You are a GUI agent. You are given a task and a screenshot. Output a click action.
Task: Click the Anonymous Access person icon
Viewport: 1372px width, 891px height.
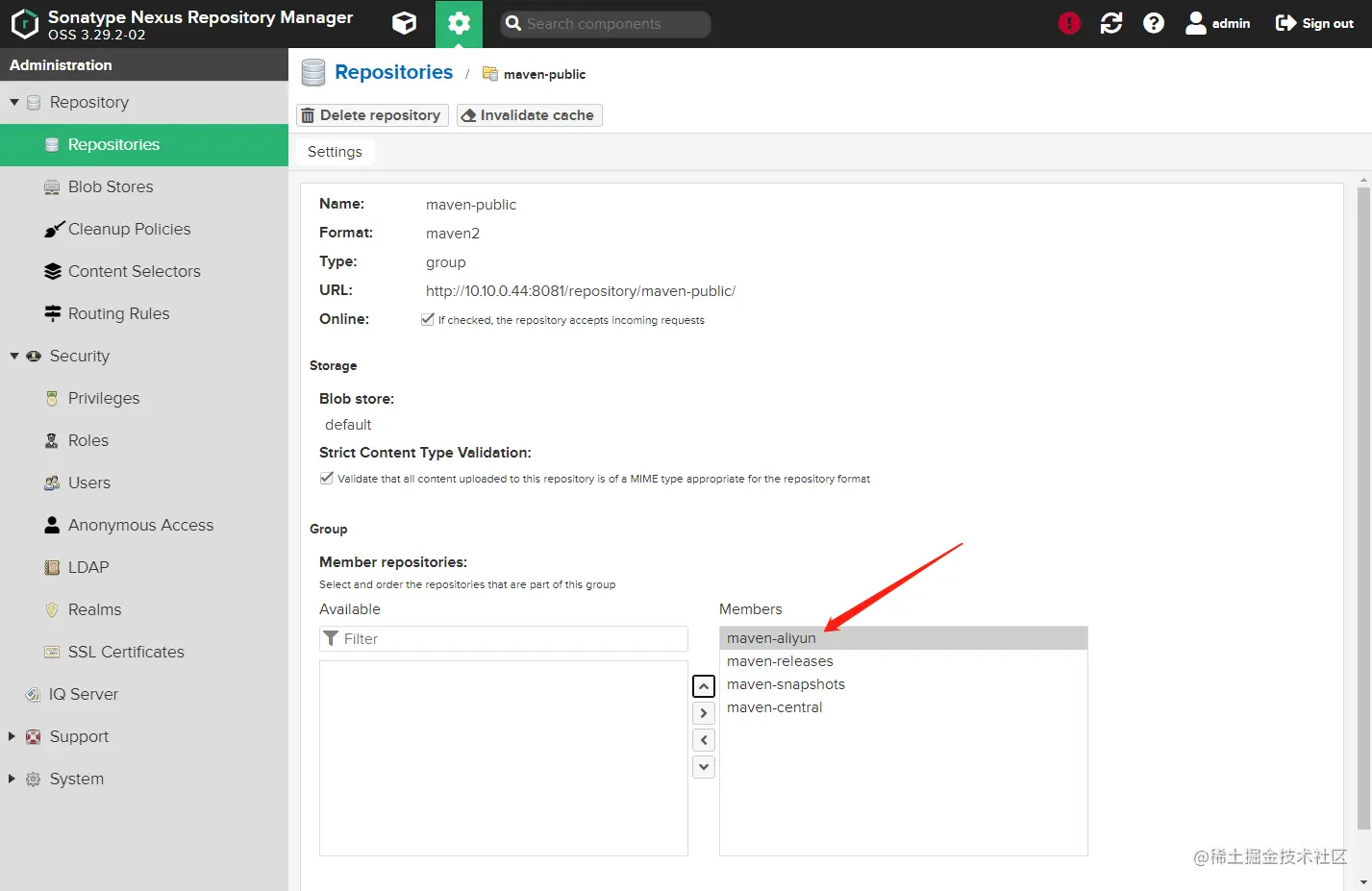pyautogui.click(x=52, y=525)
